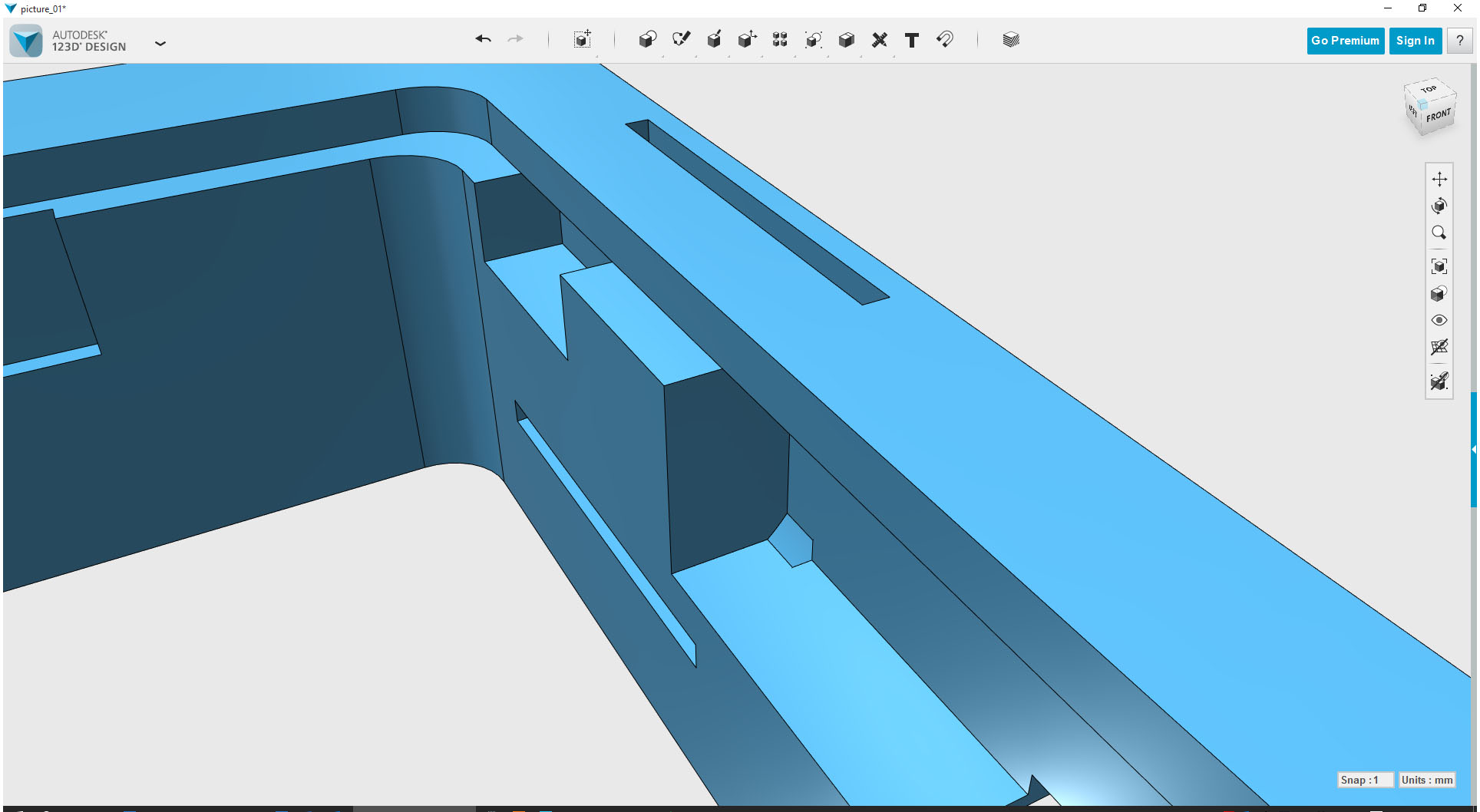Click the Undo arrow
The height and width of the screenshot is (812, 1480).
483,40
